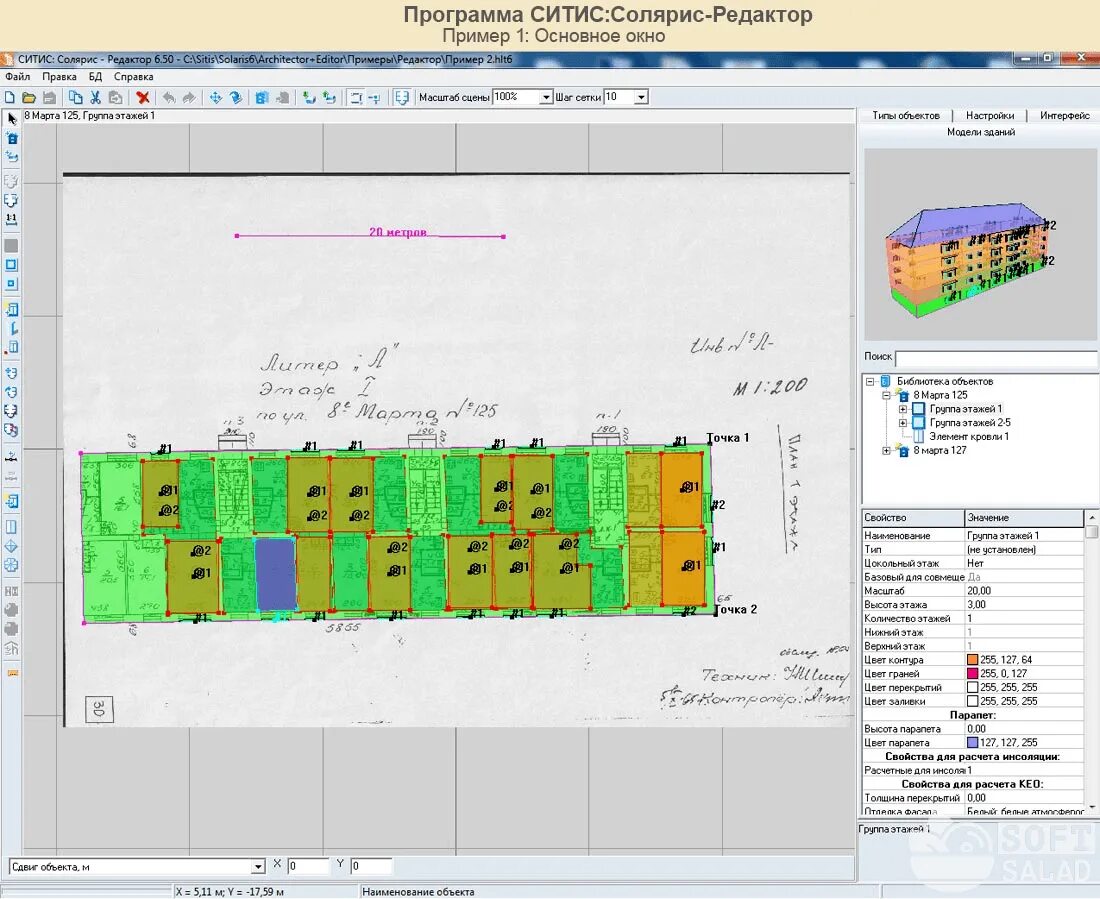Screen dimensions: 1100x899
Task: Click the Значение column header
Action: [1024, 518]
